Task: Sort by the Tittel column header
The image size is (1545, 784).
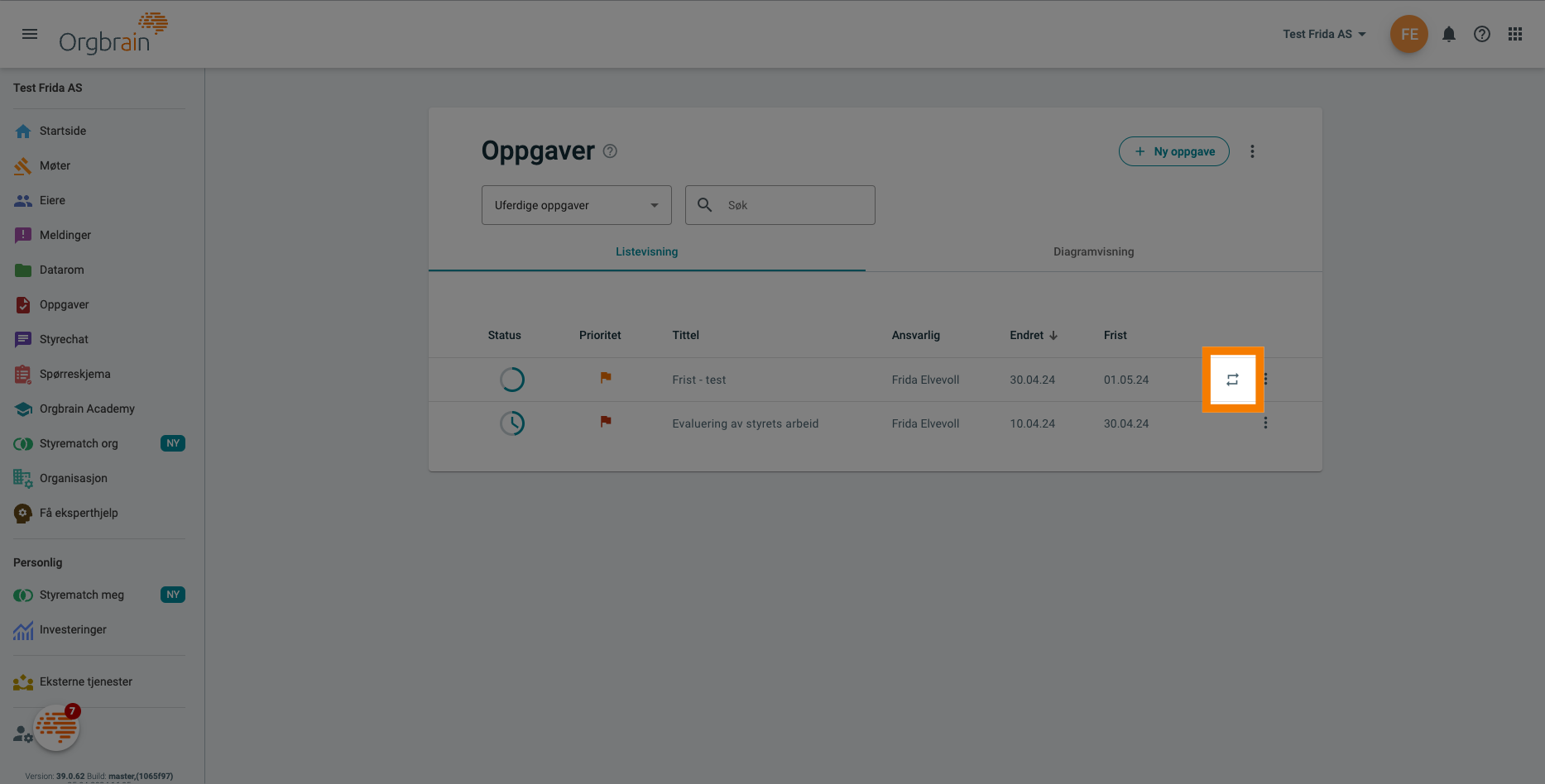Action: click(x=685, y=335)
